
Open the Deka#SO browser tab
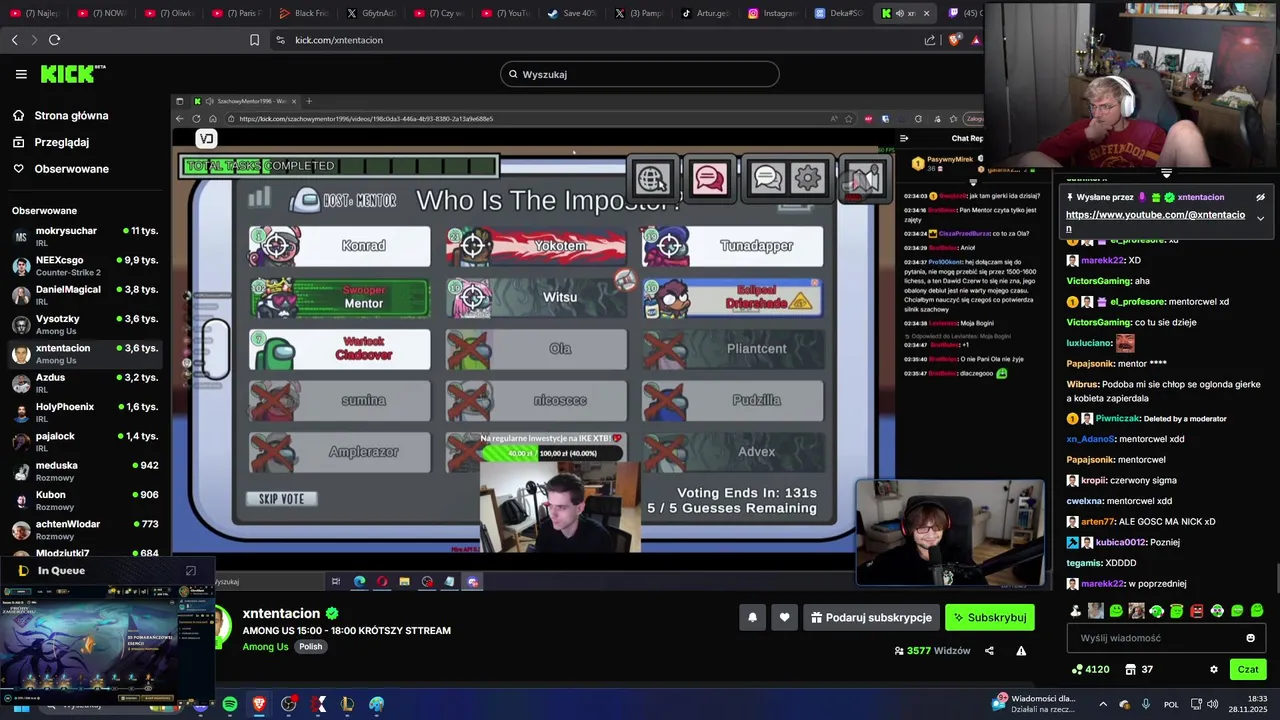click(x=840, y=13)
